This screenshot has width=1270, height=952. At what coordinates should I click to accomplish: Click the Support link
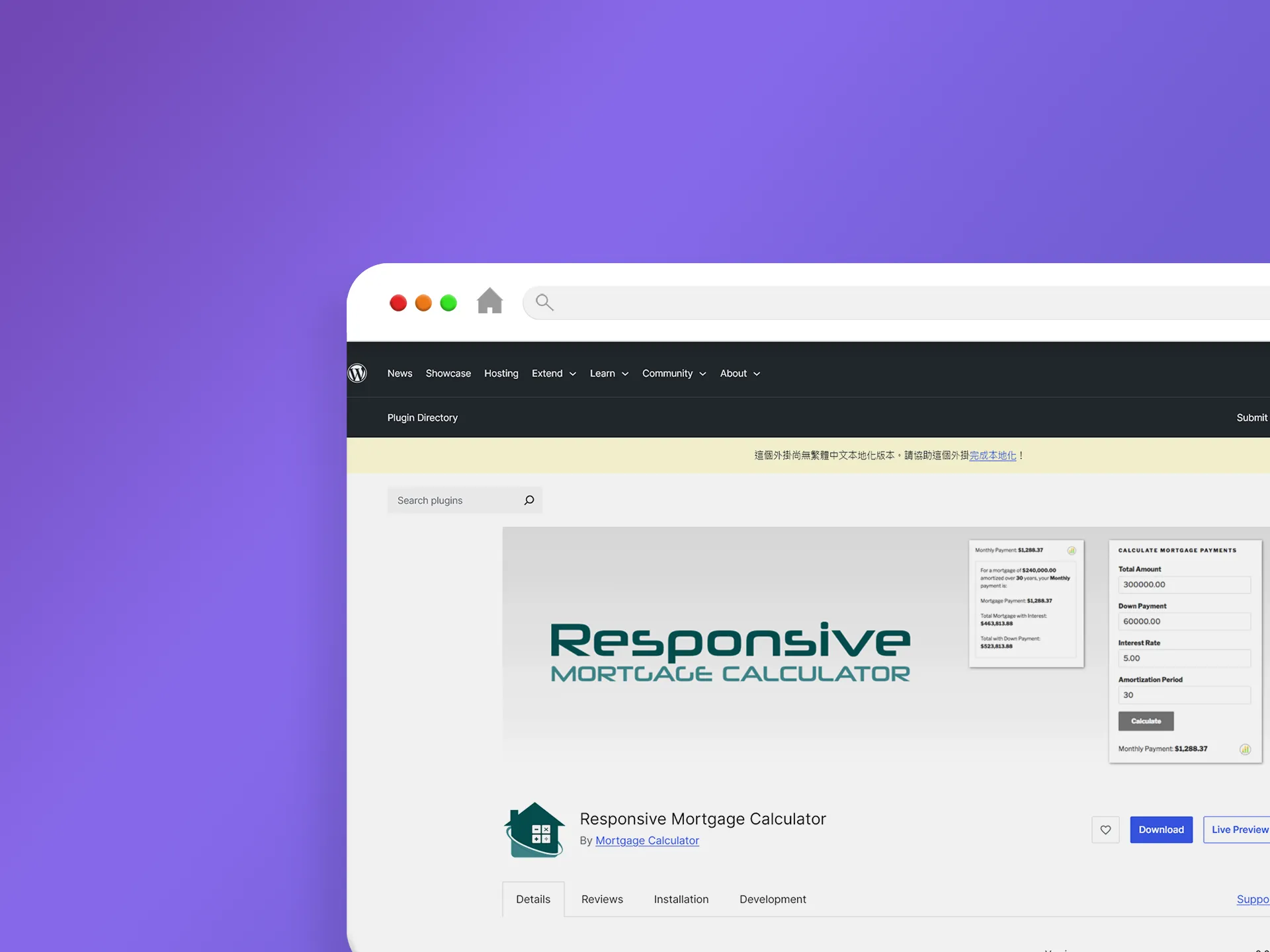pos(1253,899)
